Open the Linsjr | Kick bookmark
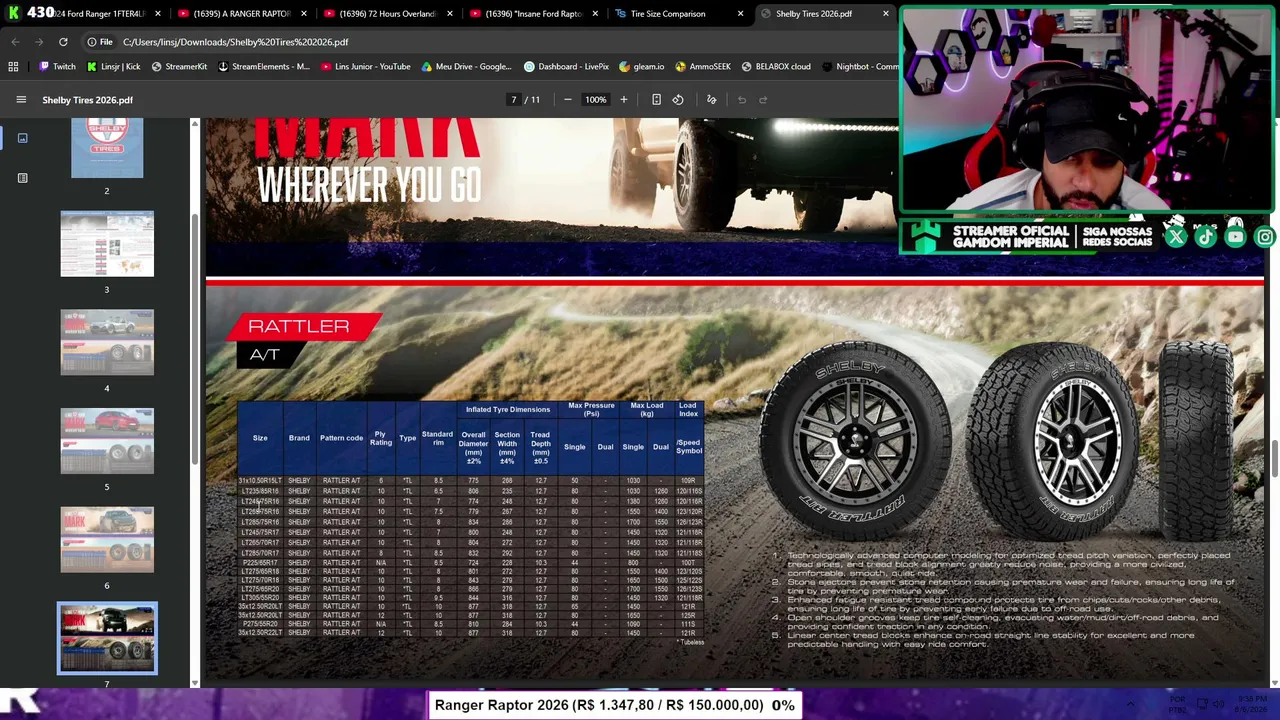The height and width of the screenshot is (720, 1280). tap(113, 67)
